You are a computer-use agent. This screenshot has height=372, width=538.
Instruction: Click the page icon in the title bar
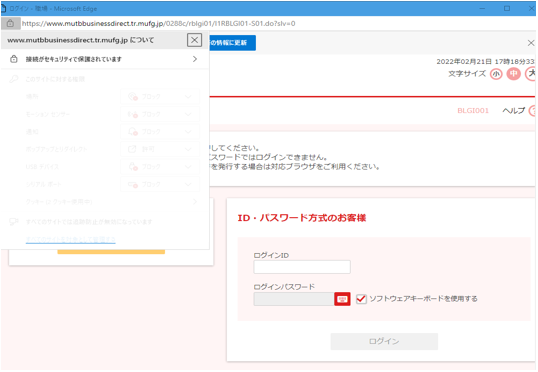3,9
